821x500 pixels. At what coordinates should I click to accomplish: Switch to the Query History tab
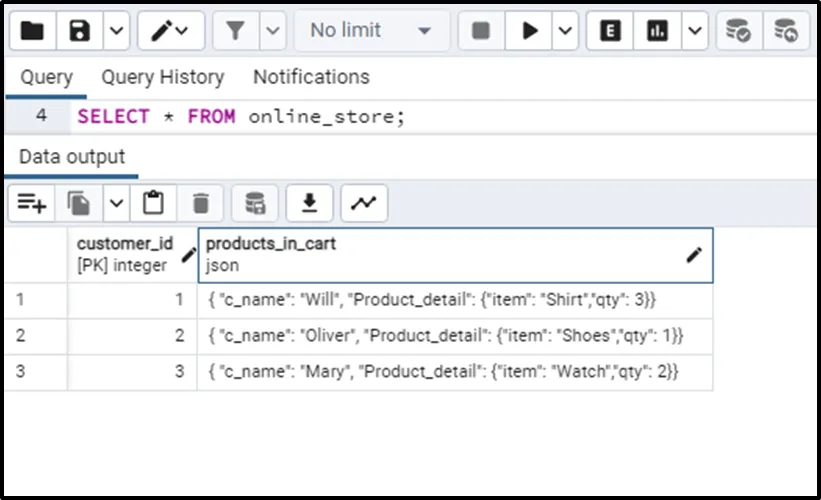click(x=162, y=77)
